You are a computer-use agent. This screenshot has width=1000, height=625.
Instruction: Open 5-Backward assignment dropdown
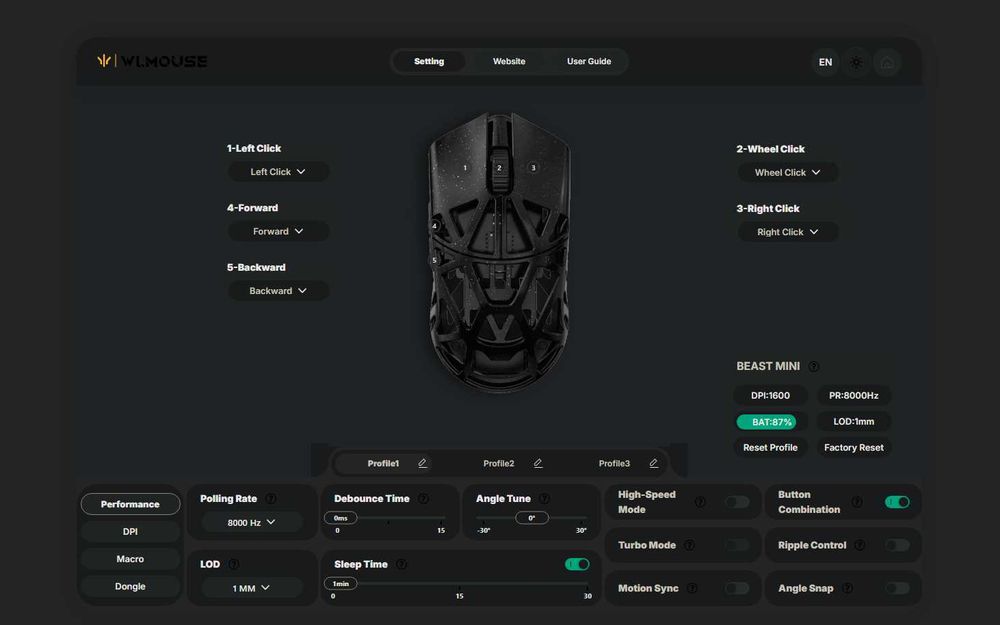tap(279, 291)
